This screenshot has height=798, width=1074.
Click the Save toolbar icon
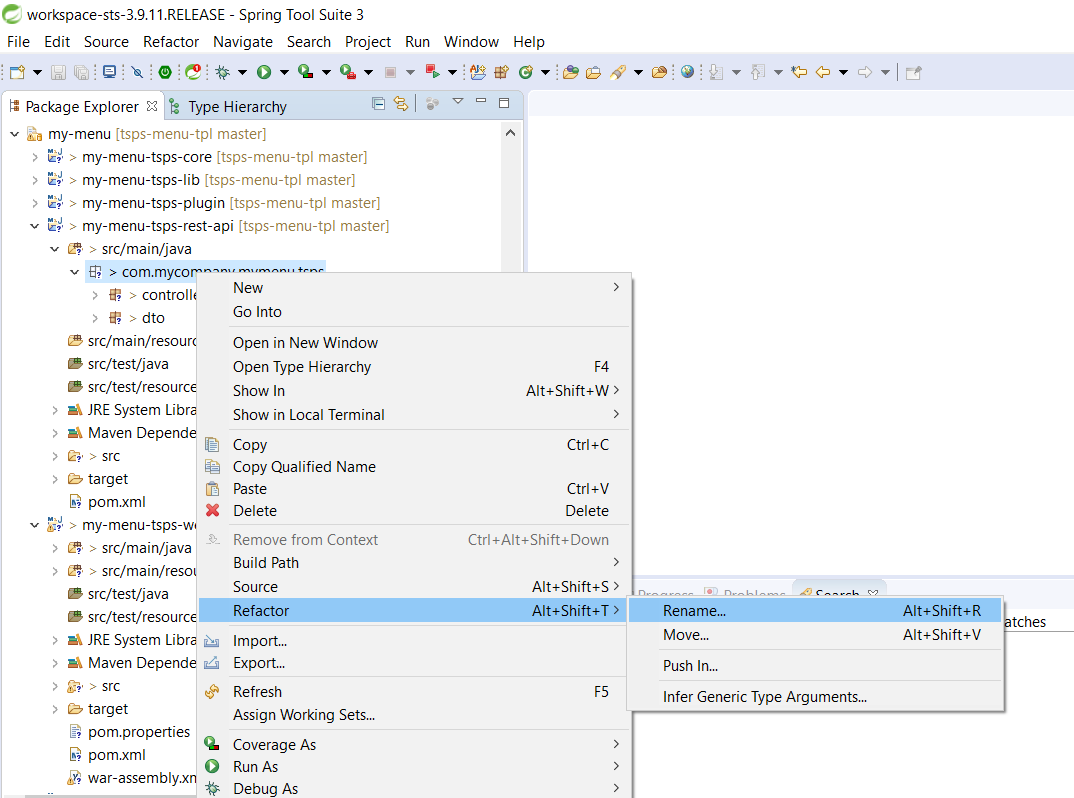(x=57, y=72)
